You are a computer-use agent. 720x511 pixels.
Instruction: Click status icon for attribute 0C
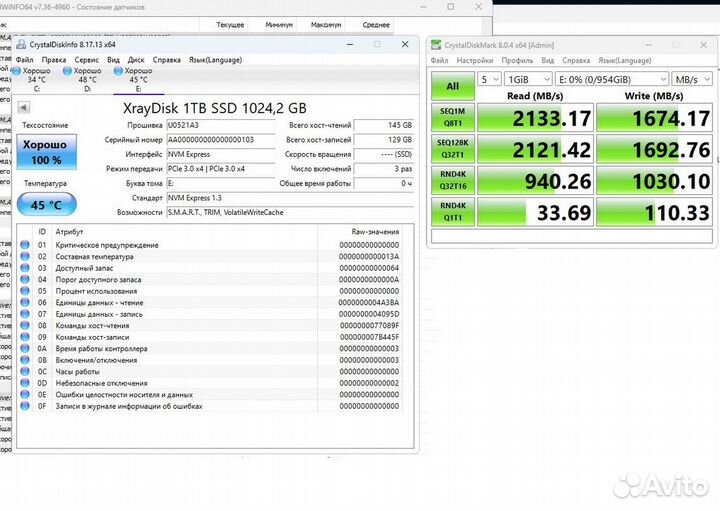pos(25,371)
